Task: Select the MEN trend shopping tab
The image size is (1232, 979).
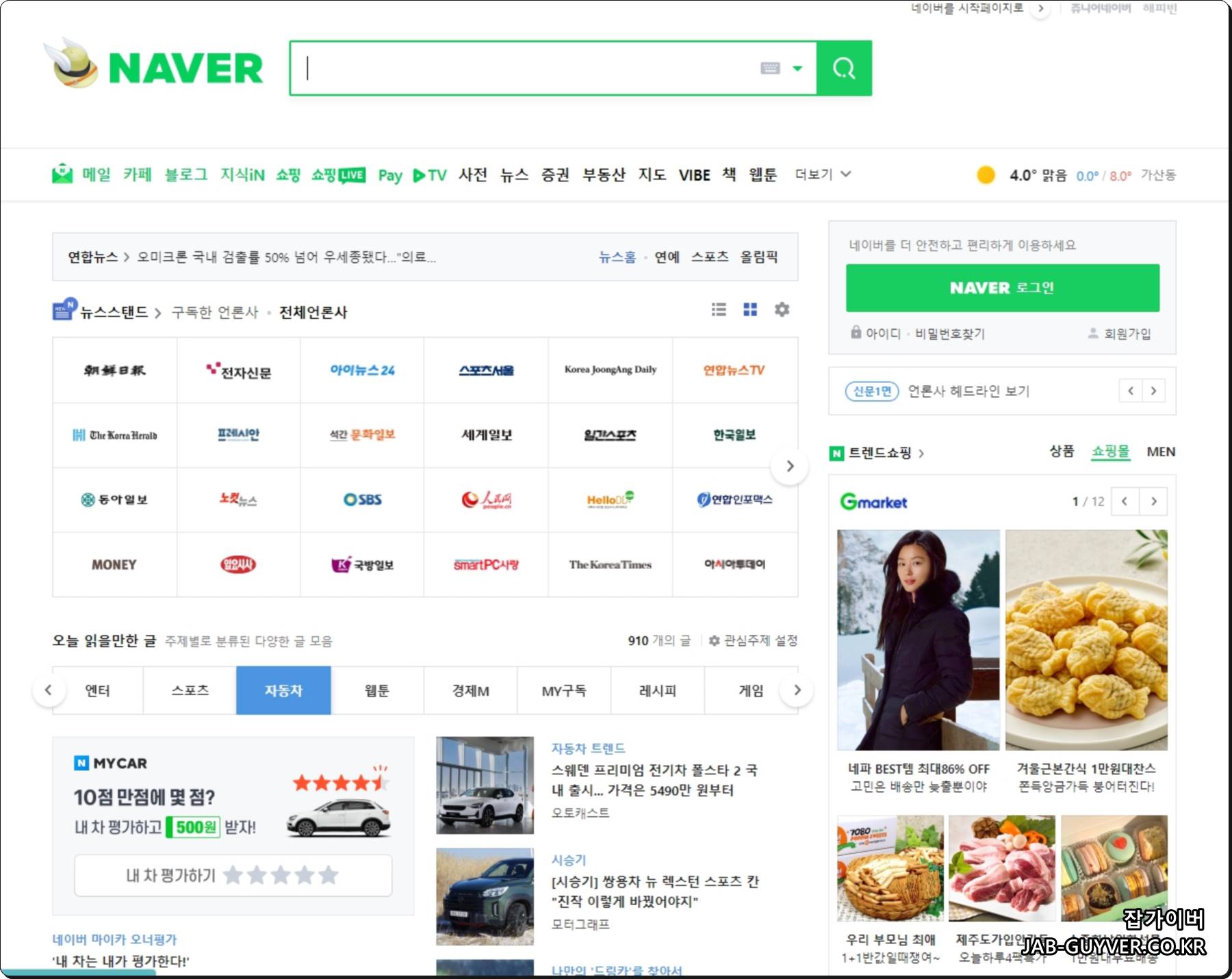Action: click(x=1161, y=452)
